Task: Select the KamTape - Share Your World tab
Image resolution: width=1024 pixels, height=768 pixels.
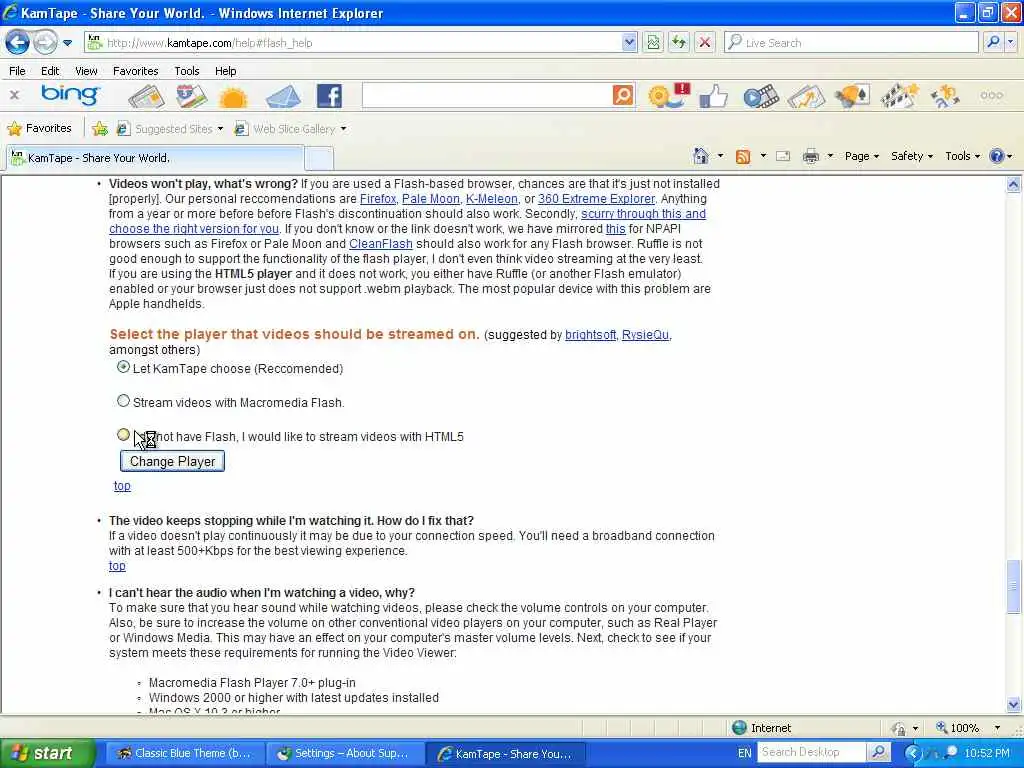Action: [155, 158]
